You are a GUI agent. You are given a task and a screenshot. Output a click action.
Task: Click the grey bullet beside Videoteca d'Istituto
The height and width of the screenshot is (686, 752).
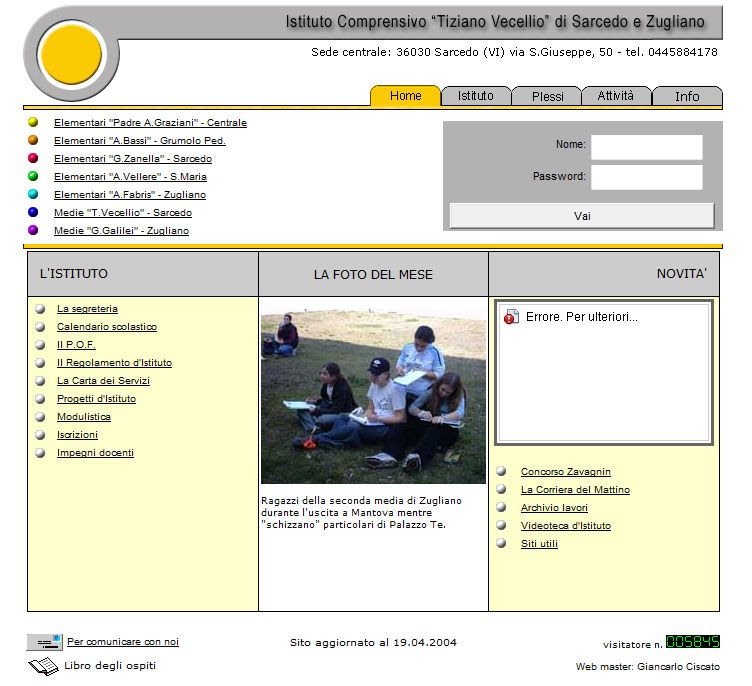[501, 525]
